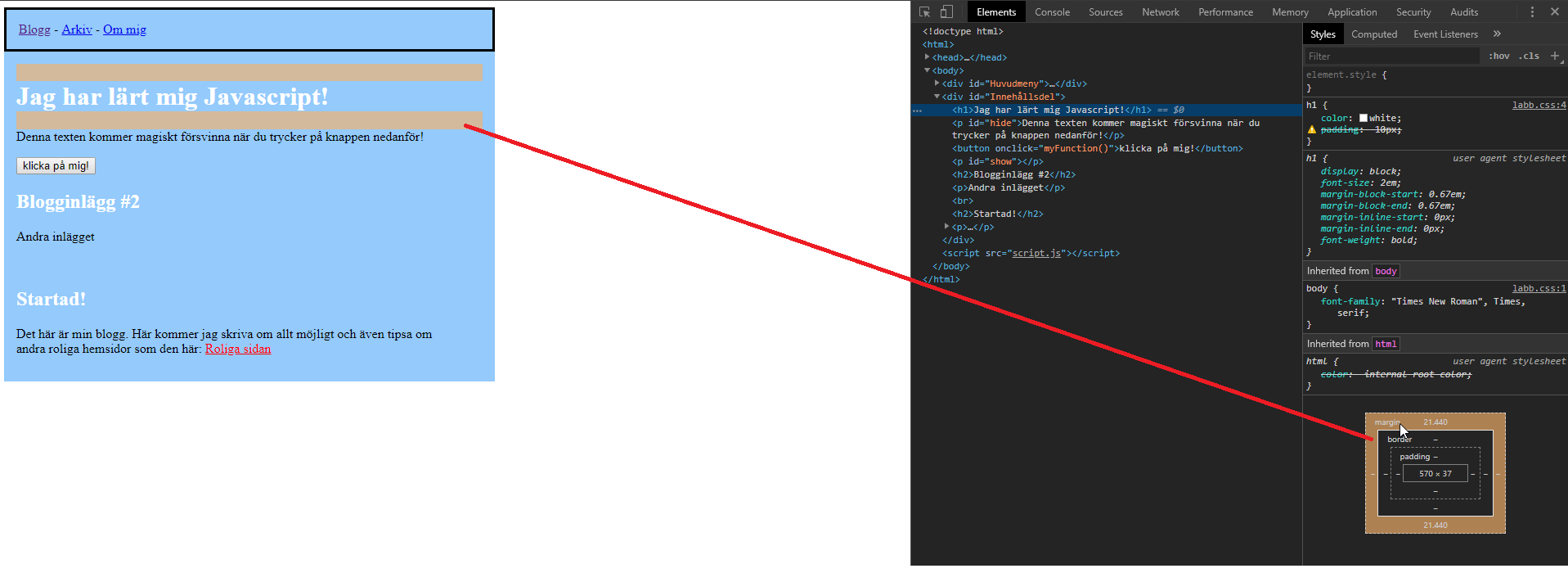Show more Styles pane tabs chevron
The width and height of the screenshot is (1568, 582).
click(x=1497, y=34)
